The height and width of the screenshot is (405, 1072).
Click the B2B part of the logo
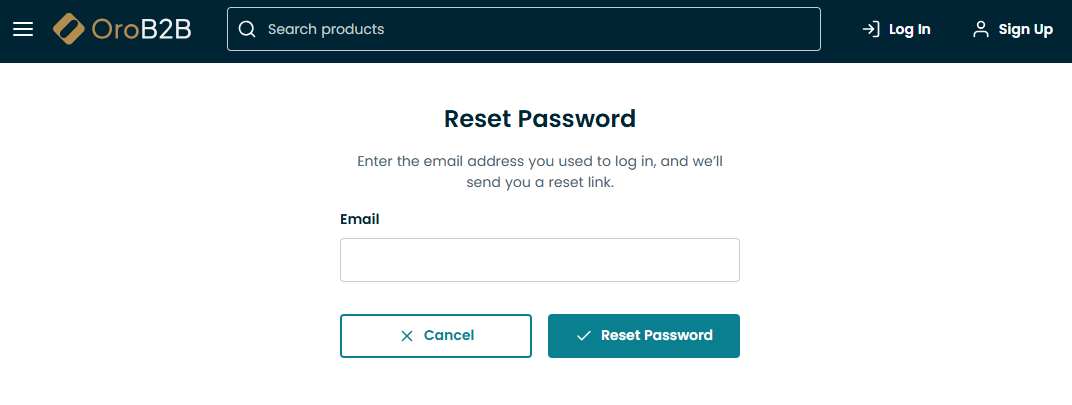166,29
